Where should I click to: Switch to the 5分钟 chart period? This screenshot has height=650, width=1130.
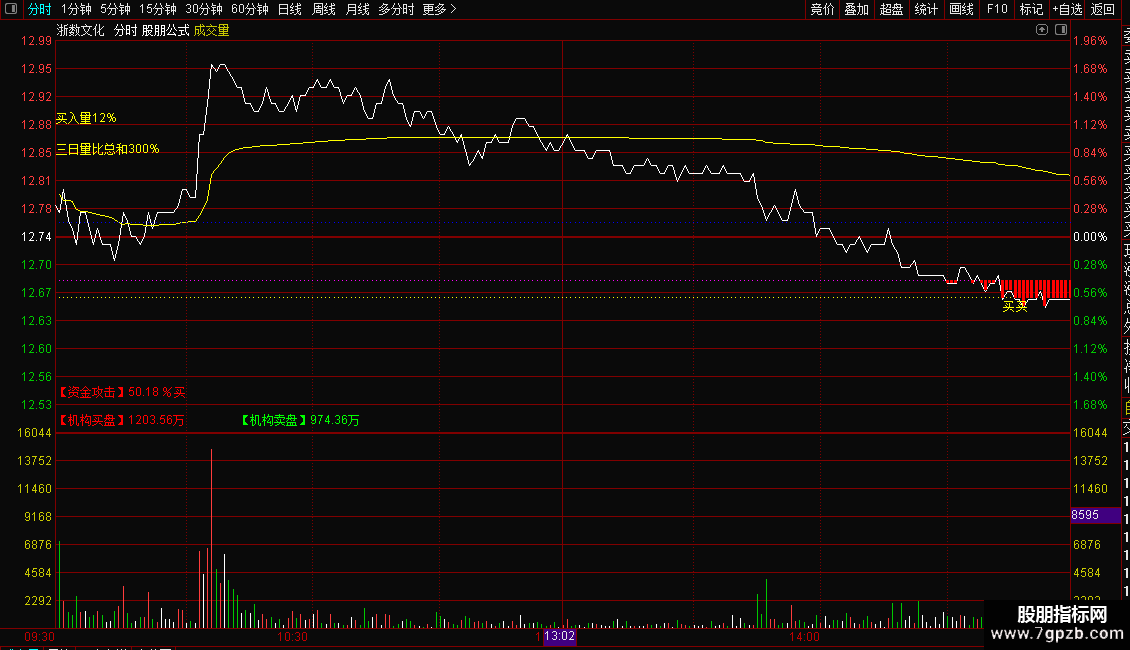click(x=115, y=9)
